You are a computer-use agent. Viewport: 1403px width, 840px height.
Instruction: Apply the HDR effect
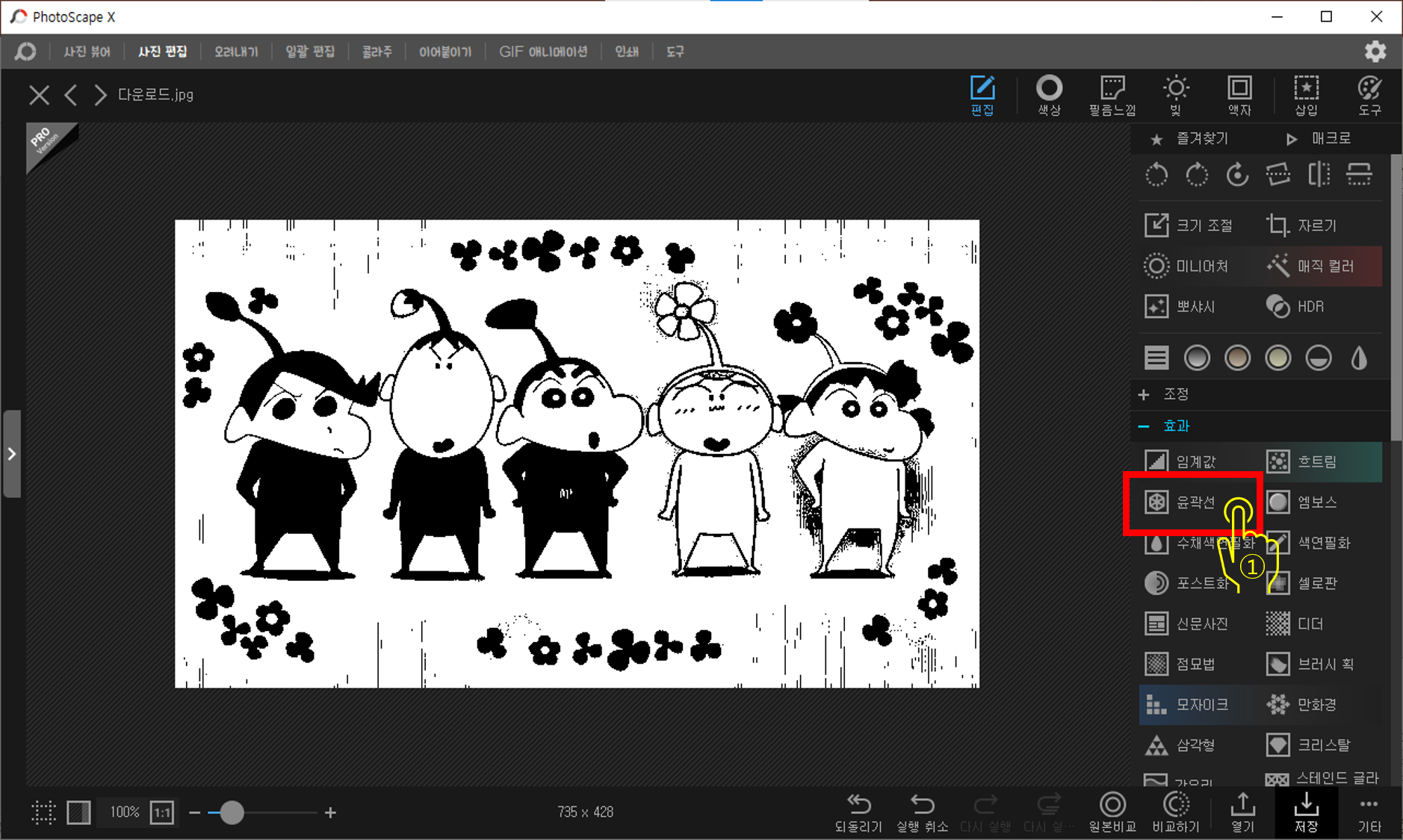click(1295, 306)
